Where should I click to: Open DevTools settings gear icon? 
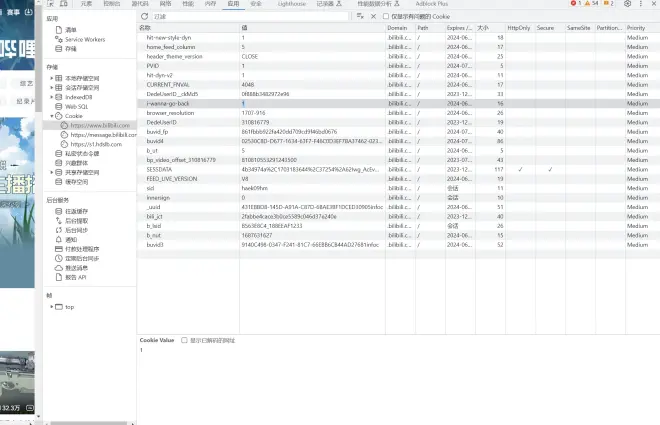click(x=627, y=4)
